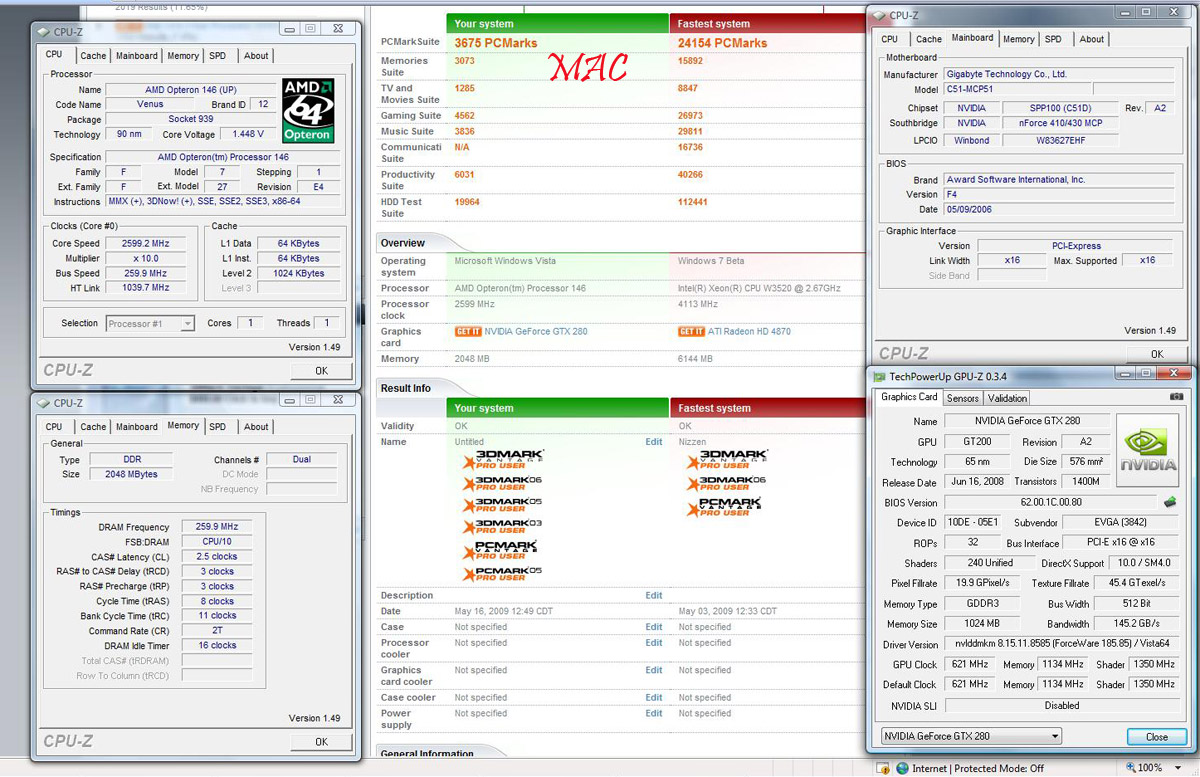Open the Mainboard tab in the CPU-Z processor window

click(x=136, y=56)
